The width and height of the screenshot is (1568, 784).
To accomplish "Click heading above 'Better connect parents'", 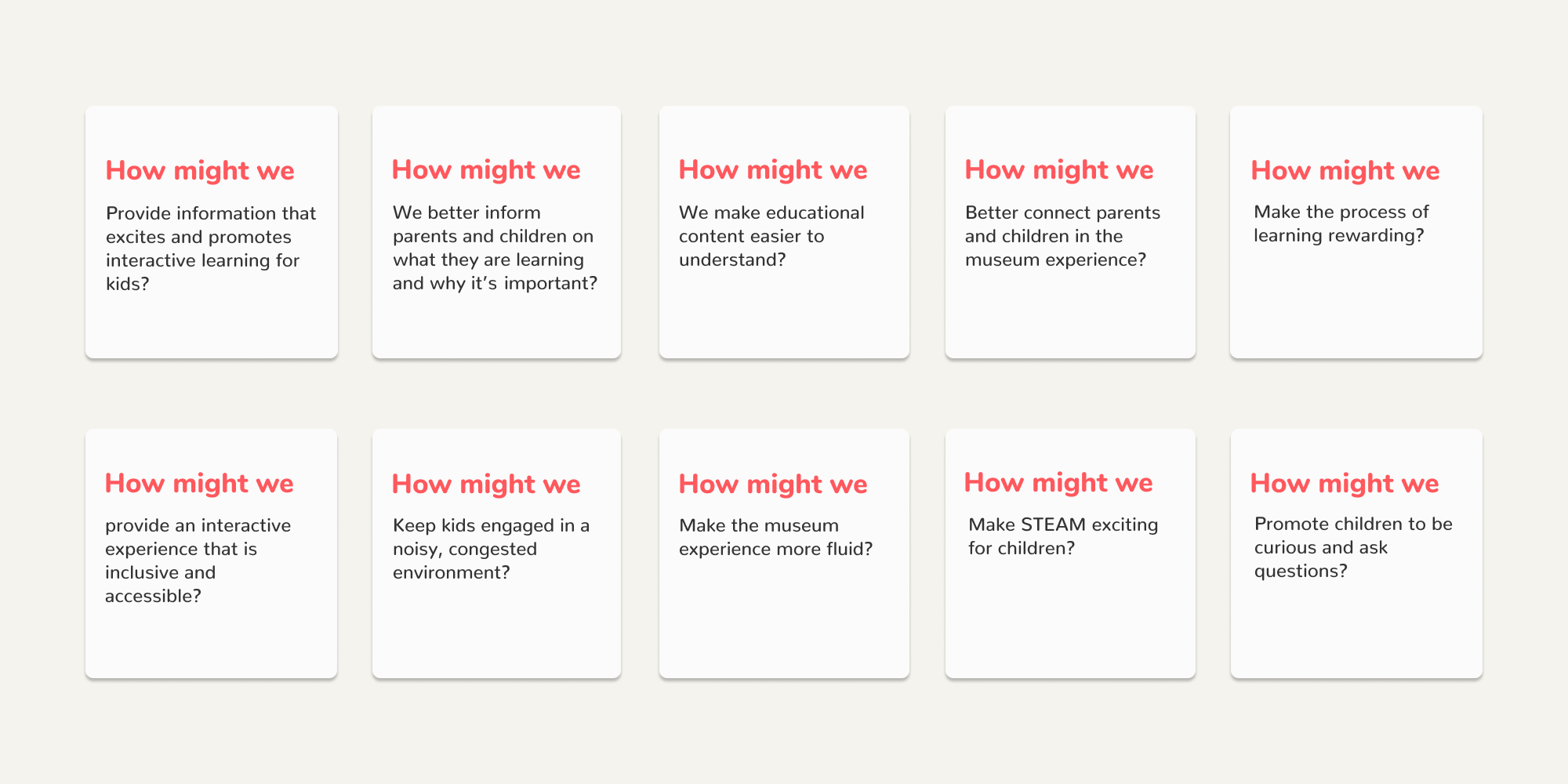I will [x=1059, y=170].
